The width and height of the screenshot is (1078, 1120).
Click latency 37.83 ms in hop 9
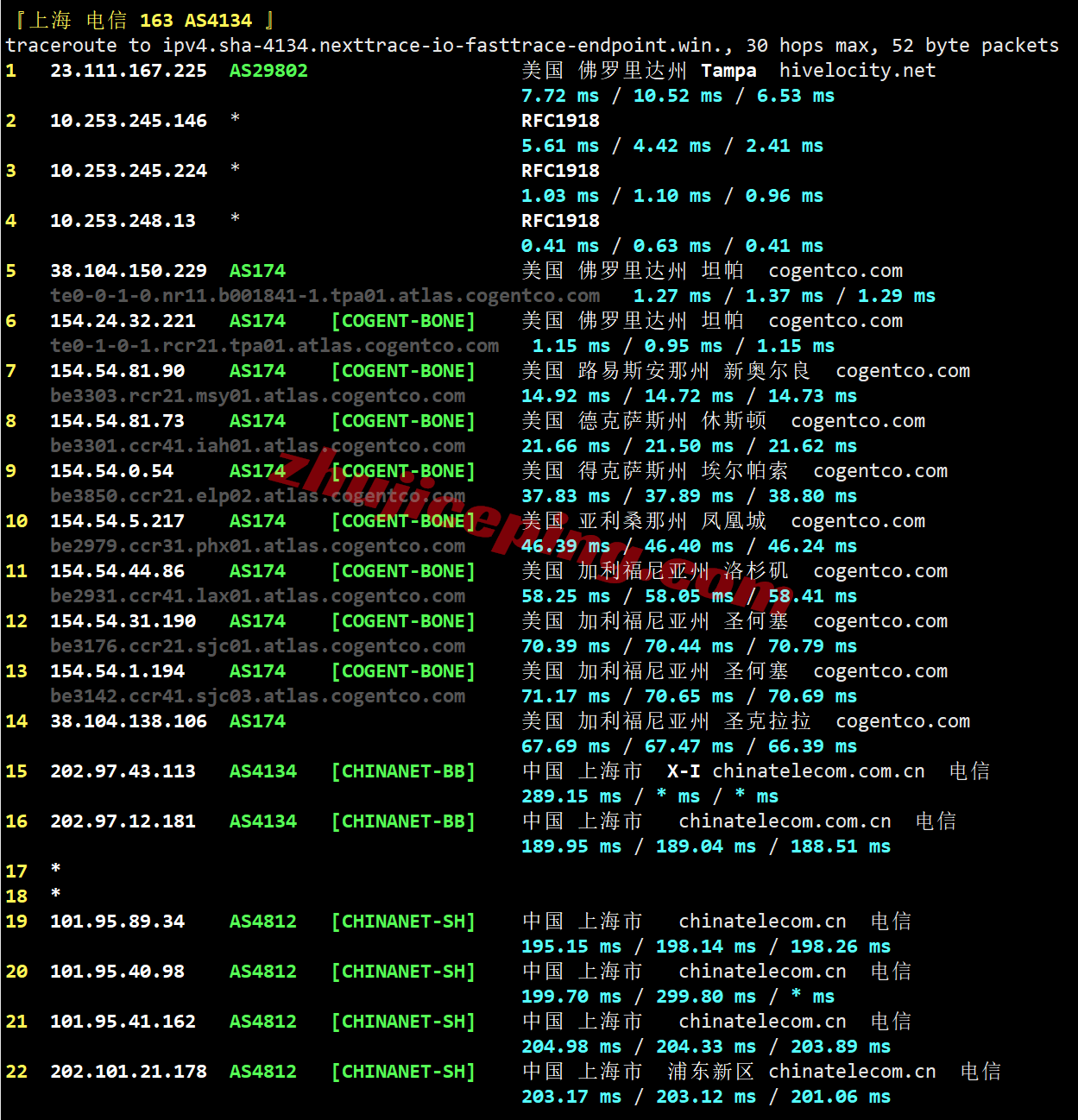[566, 496]
